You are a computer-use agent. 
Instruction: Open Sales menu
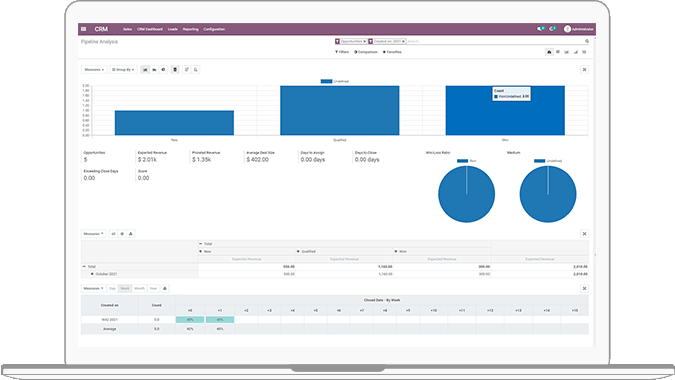coord(127,29)
